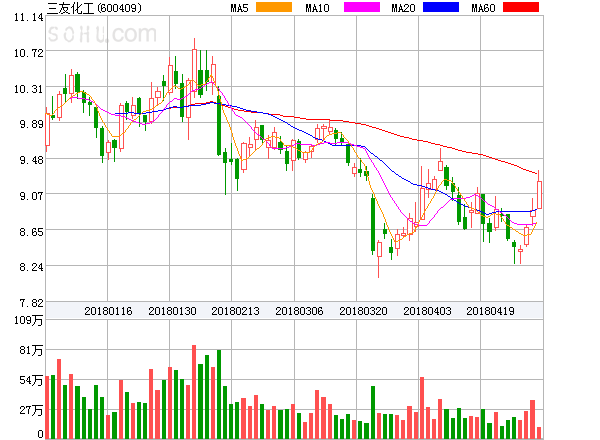
Task: Click the 9.07 price axis label
Action: click(x=32, y=196)
